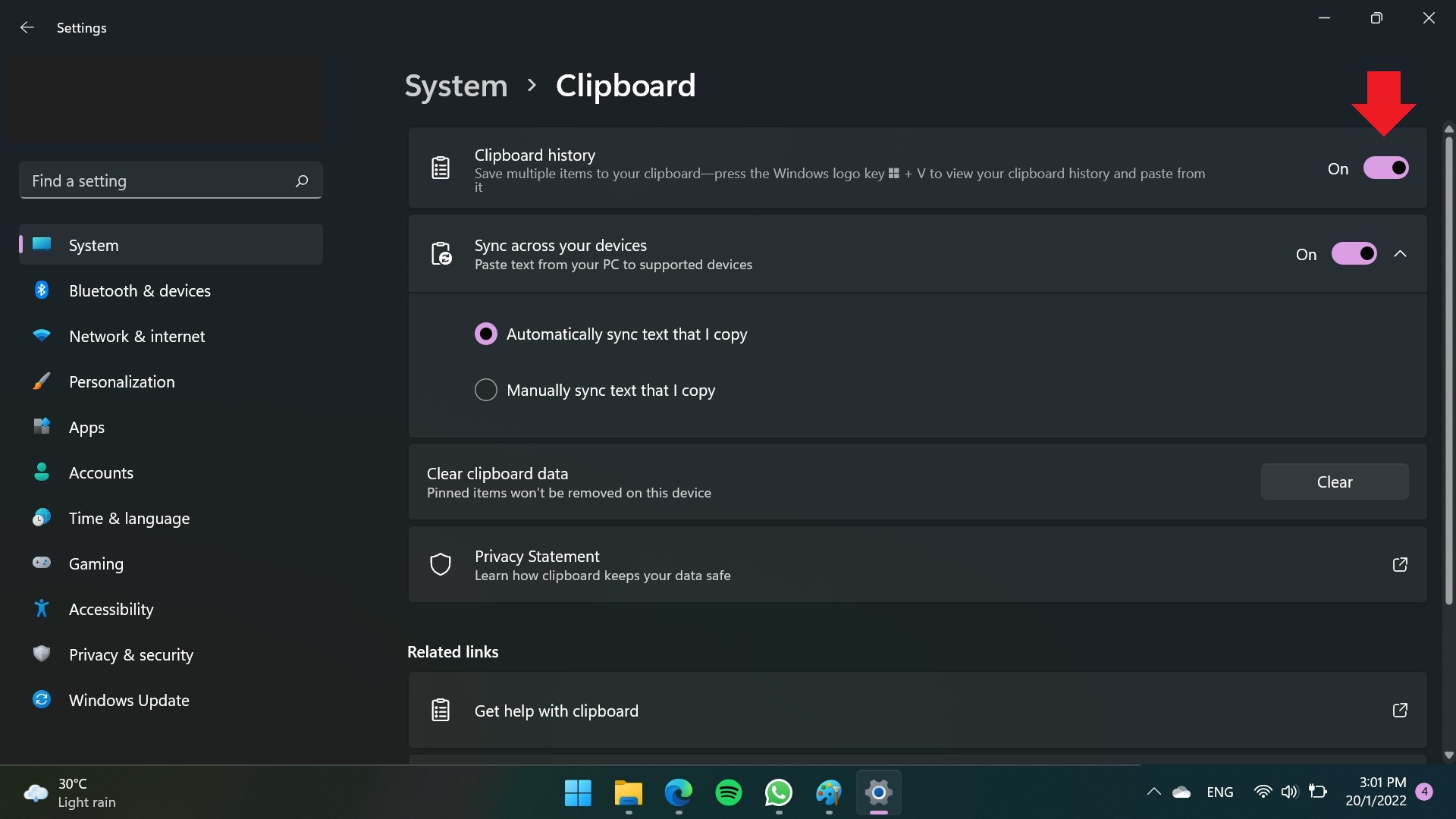
Task: Click the back arrow in Settings header
Action: (27, 27)
